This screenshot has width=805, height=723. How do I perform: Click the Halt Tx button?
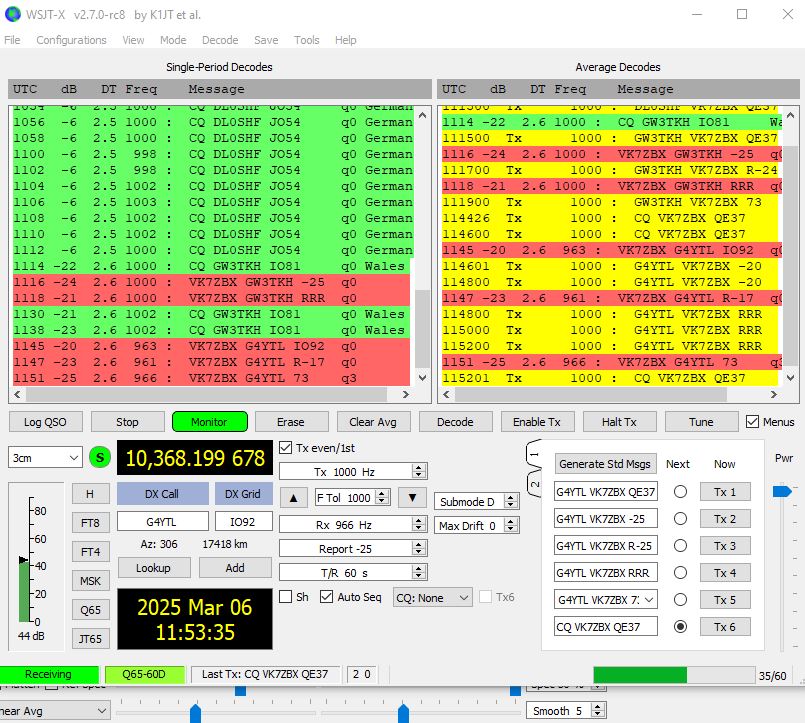[x=619, y=422]
